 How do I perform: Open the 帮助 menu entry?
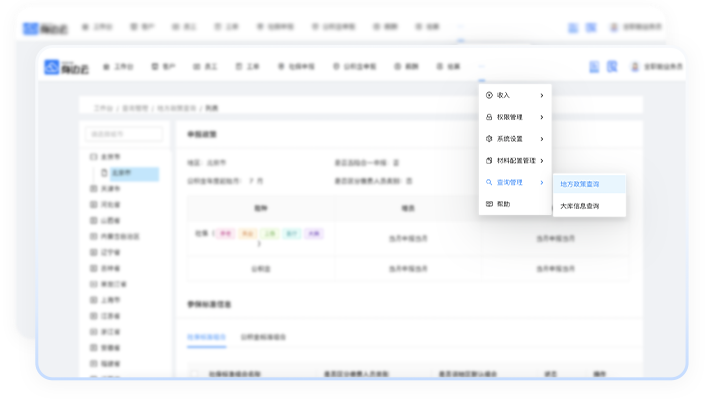pyautogui.click(x=515, y=204)
